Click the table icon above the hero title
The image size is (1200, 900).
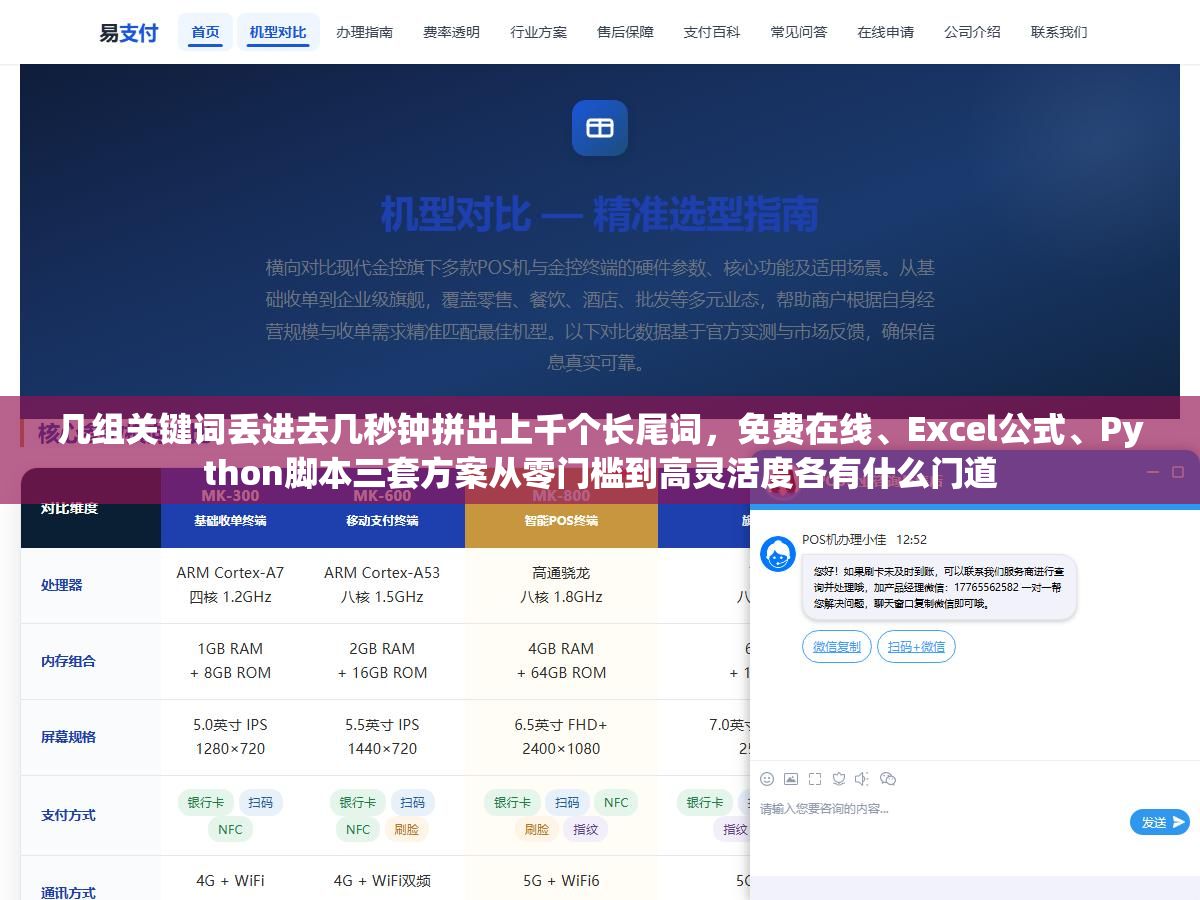600,128
